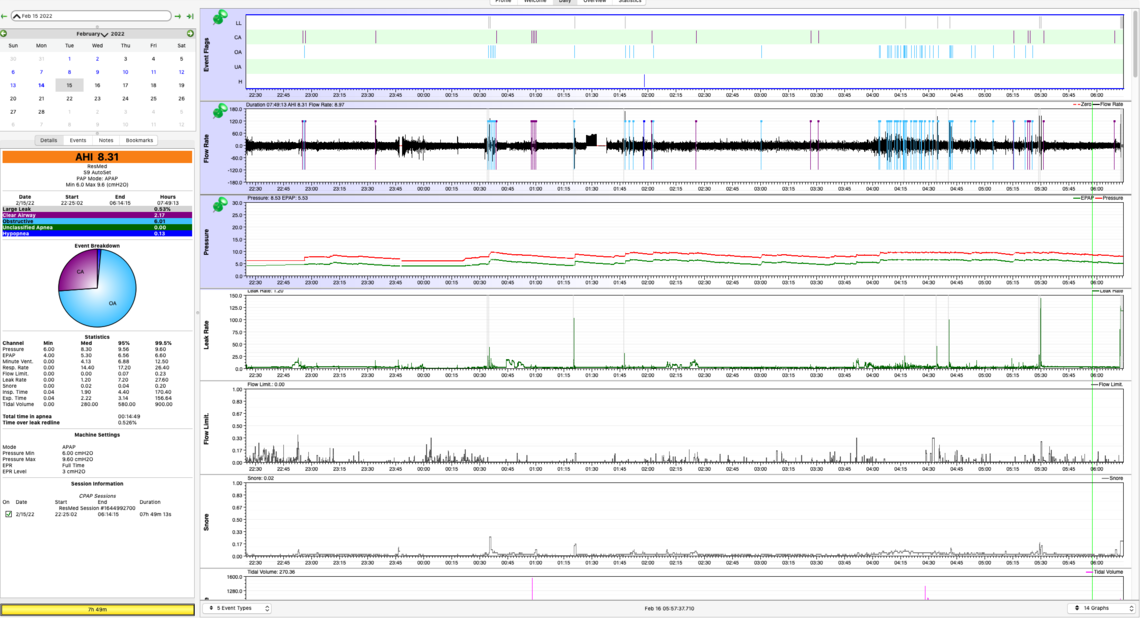Image resolution: width=1140 pixels, height=619 pixels.
Task: Switch to the Details tab
Action: tap(49, 140)
